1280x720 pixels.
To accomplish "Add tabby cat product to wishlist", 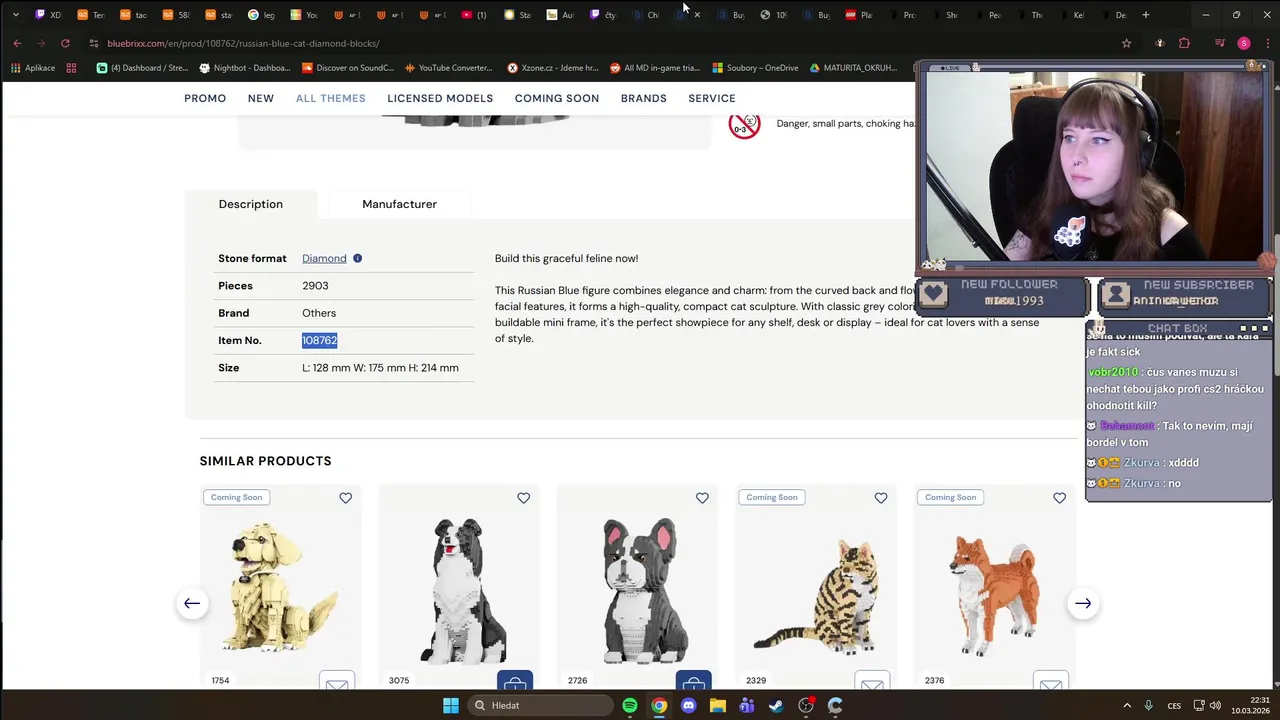I will pyautogui.click(x=881, y=498).
